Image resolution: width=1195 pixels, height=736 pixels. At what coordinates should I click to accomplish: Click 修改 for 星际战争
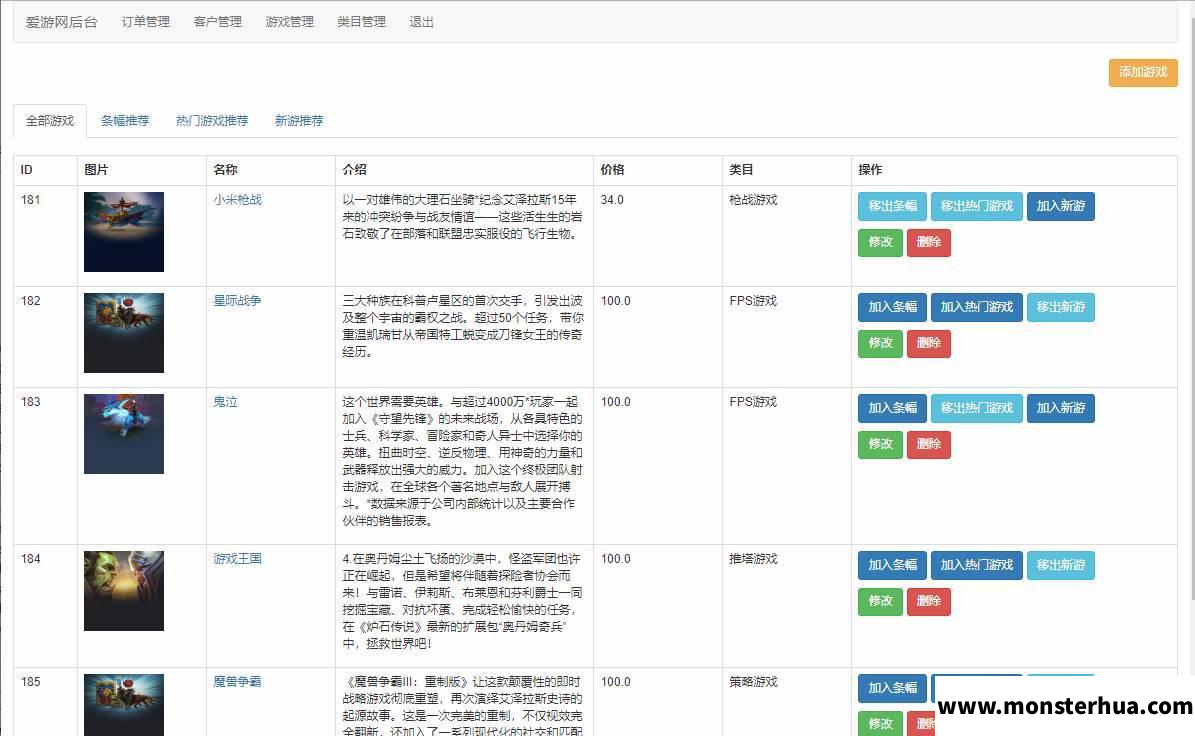tap(880, 344)
